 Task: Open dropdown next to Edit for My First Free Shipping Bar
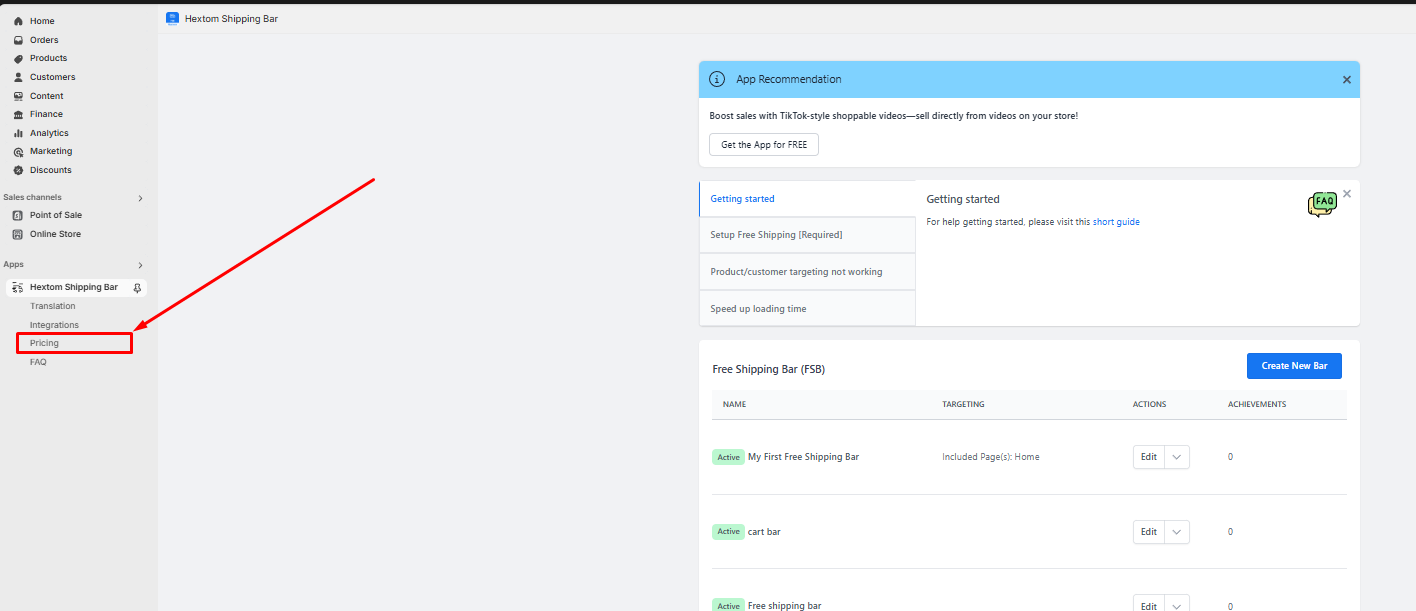pyautogui.click(x=1177, y=457)
